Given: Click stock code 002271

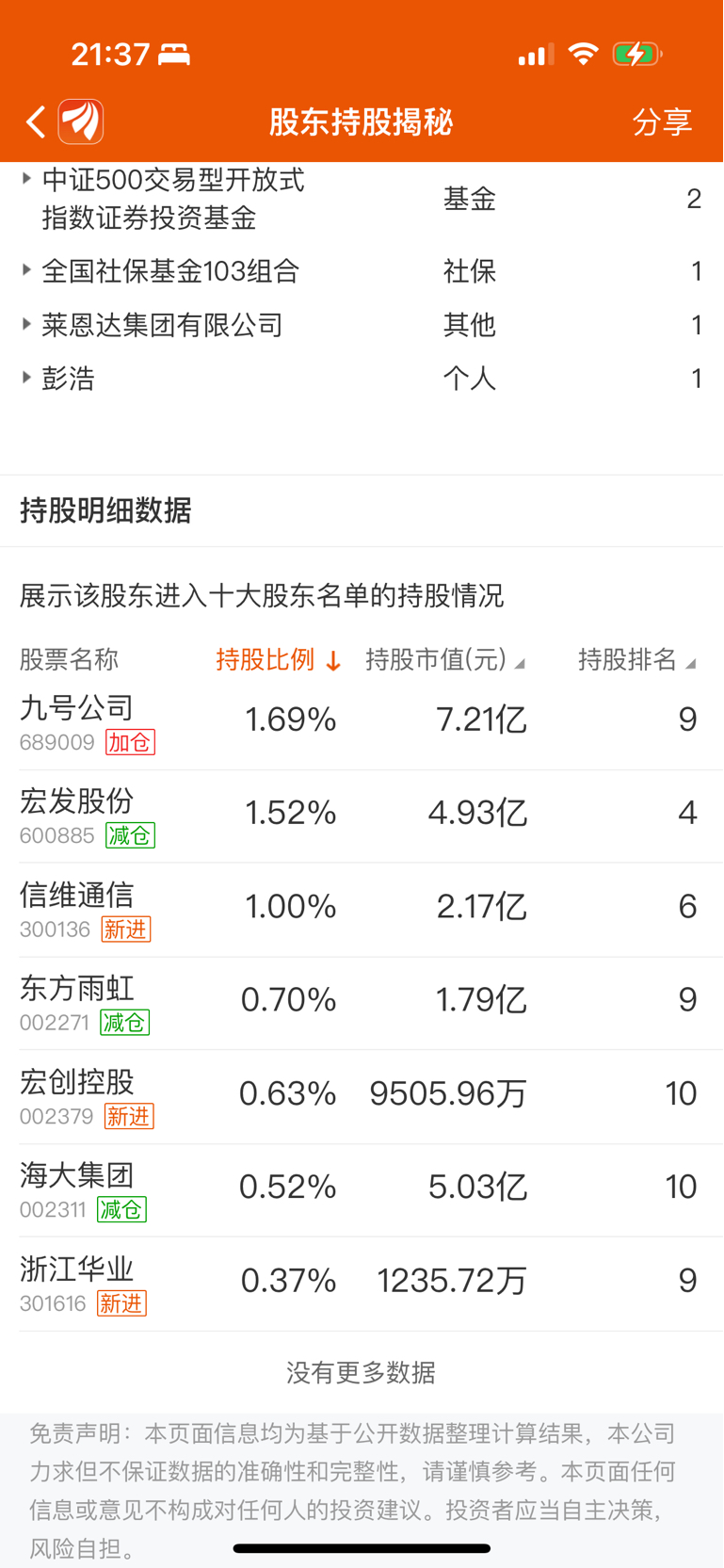Looking at the screenshot, I should (x=55, y=1023).
